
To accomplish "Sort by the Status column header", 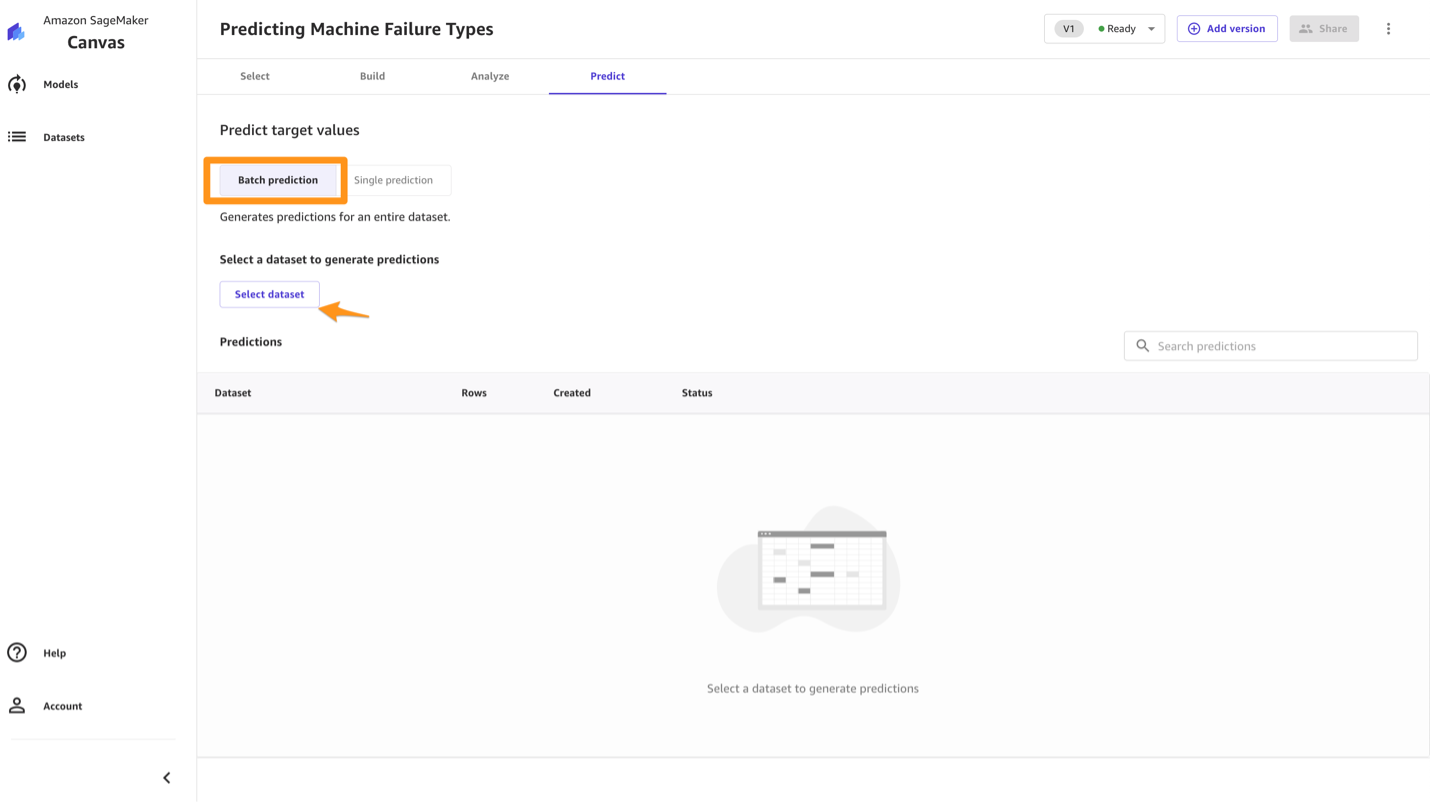I will 697,393.
